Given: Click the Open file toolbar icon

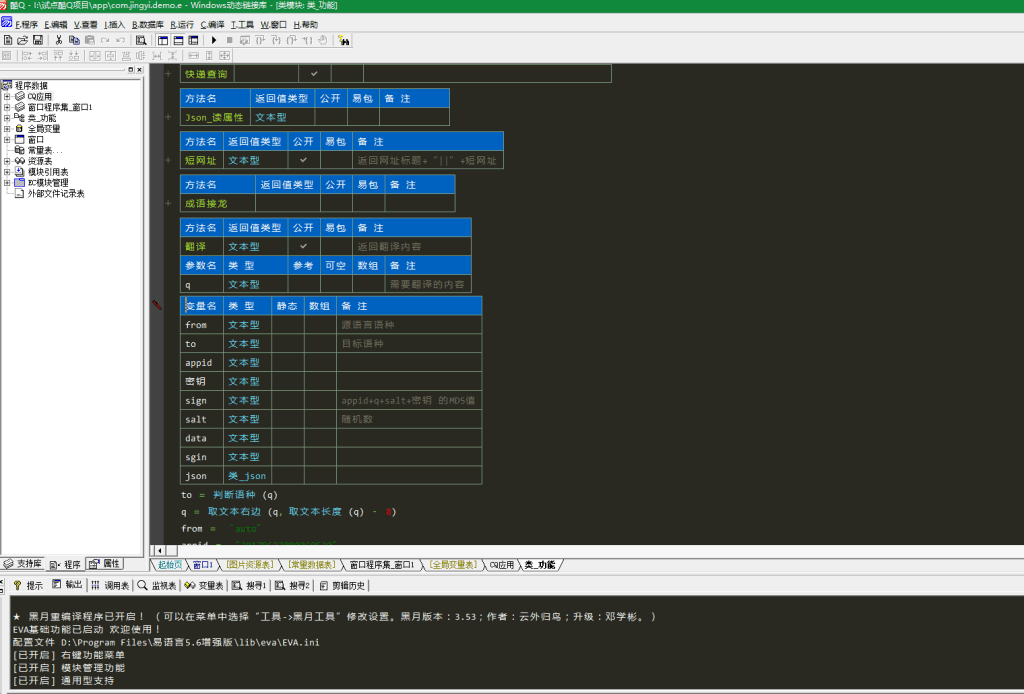Looking at the screenshot, I should tap(23, 40).
